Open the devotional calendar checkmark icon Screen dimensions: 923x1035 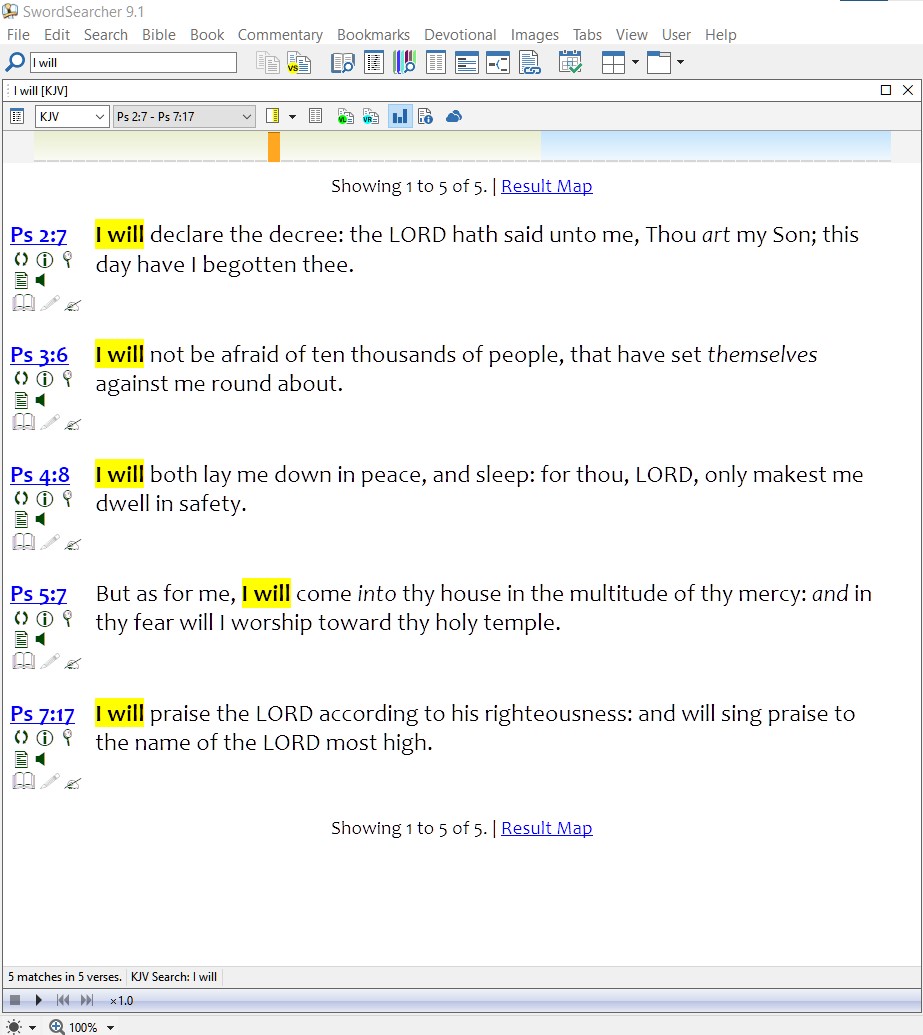tap(570, 62)
